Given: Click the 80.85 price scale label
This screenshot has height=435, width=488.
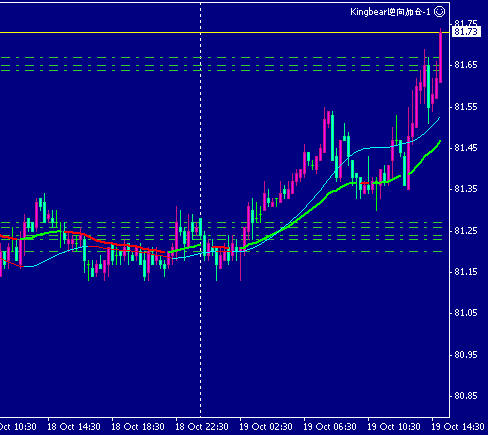Looking at the screenshot, I should [x=466, y=396].
